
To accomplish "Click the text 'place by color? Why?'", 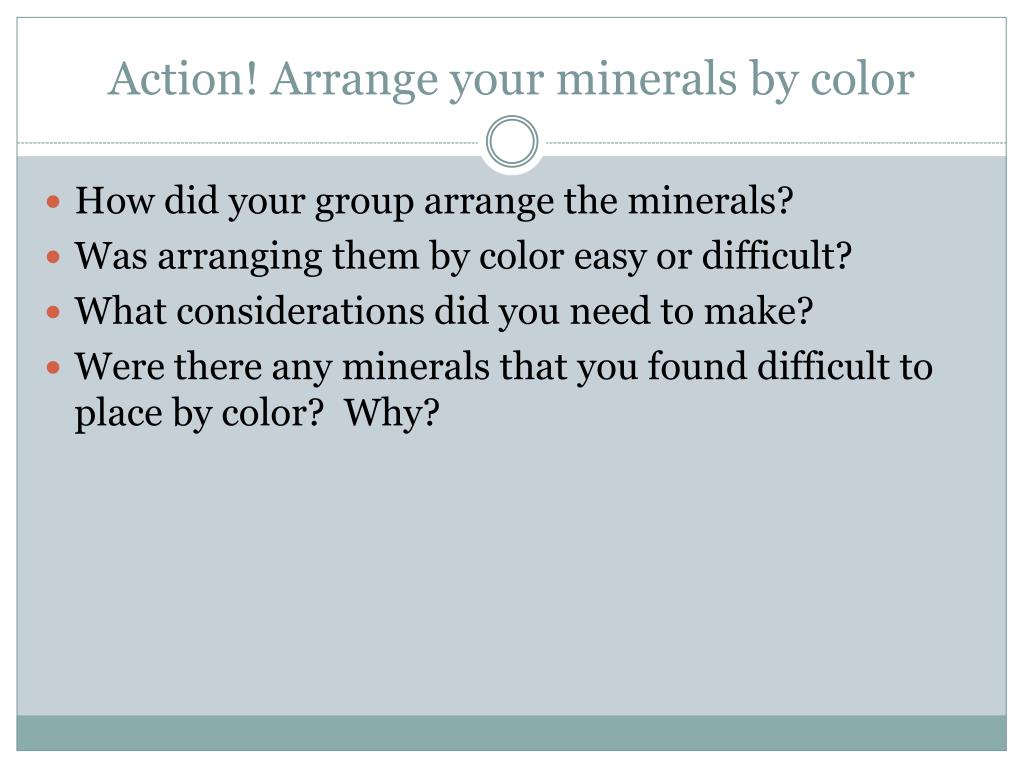I will click(x=257, y=414).
